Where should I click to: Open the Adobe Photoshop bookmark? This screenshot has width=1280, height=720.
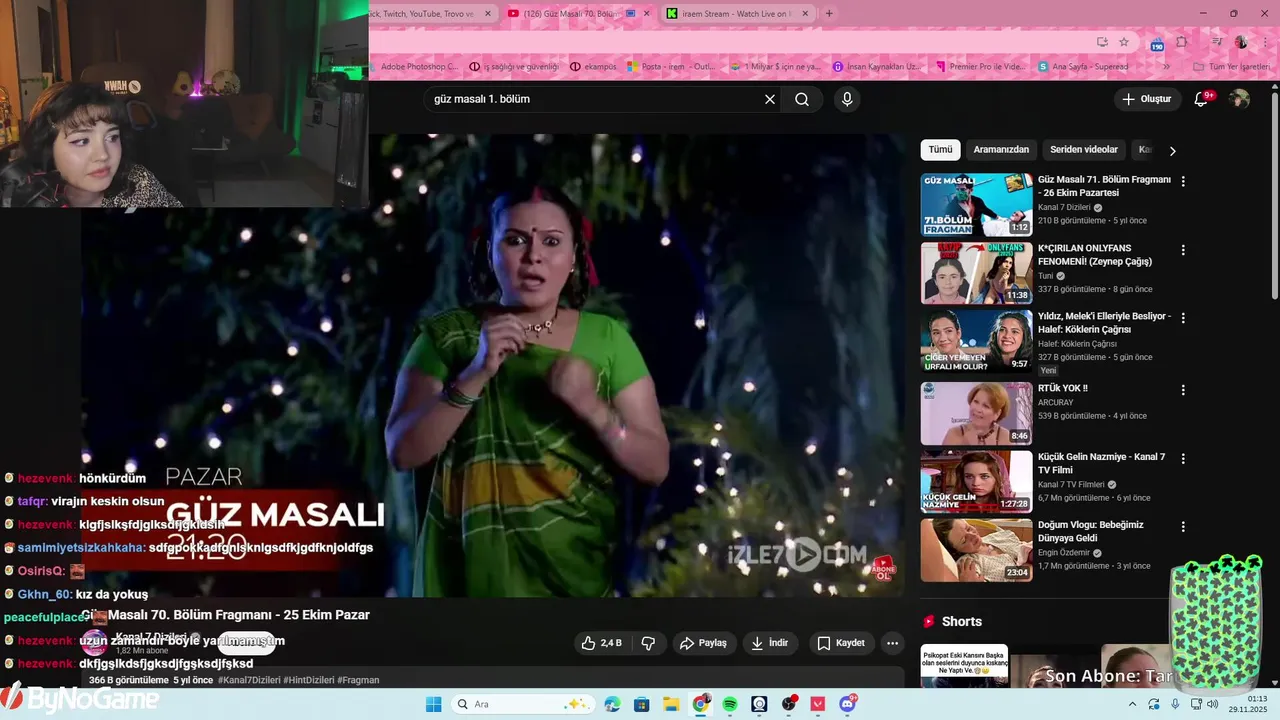(413, 67)
